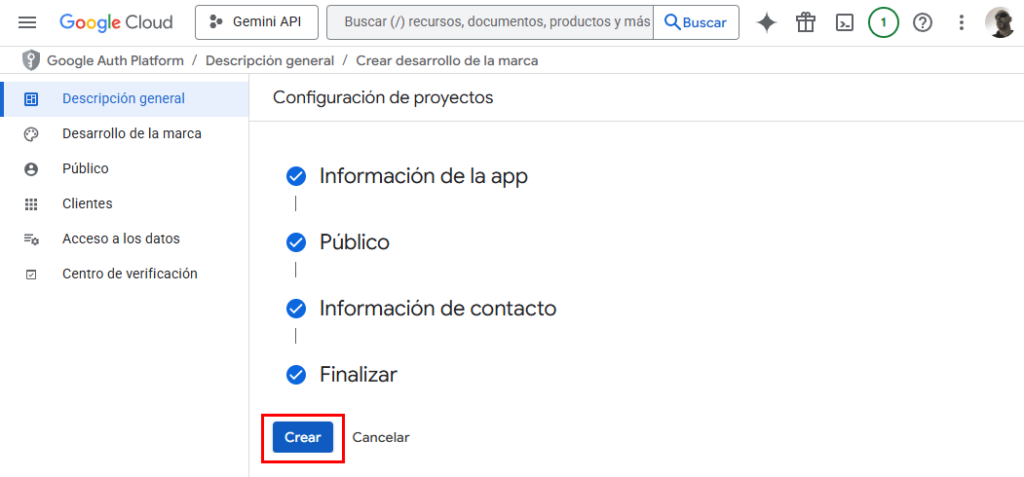Screen dimensions: 1024x477
Task: Expand the Público configuration step
Action: (x=354, y=243)
